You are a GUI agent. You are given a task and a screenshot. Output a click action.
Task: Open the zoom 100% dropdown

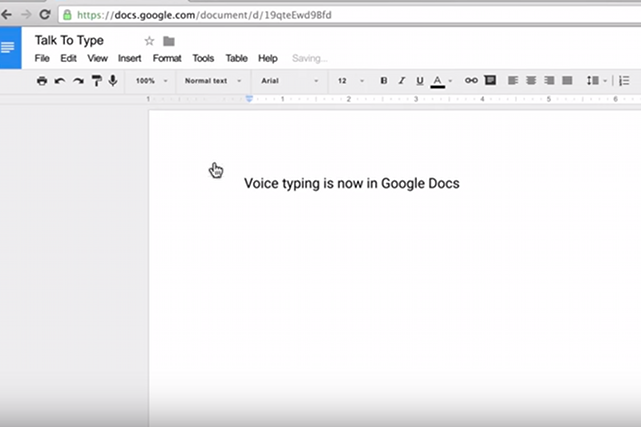click(151, 81)
